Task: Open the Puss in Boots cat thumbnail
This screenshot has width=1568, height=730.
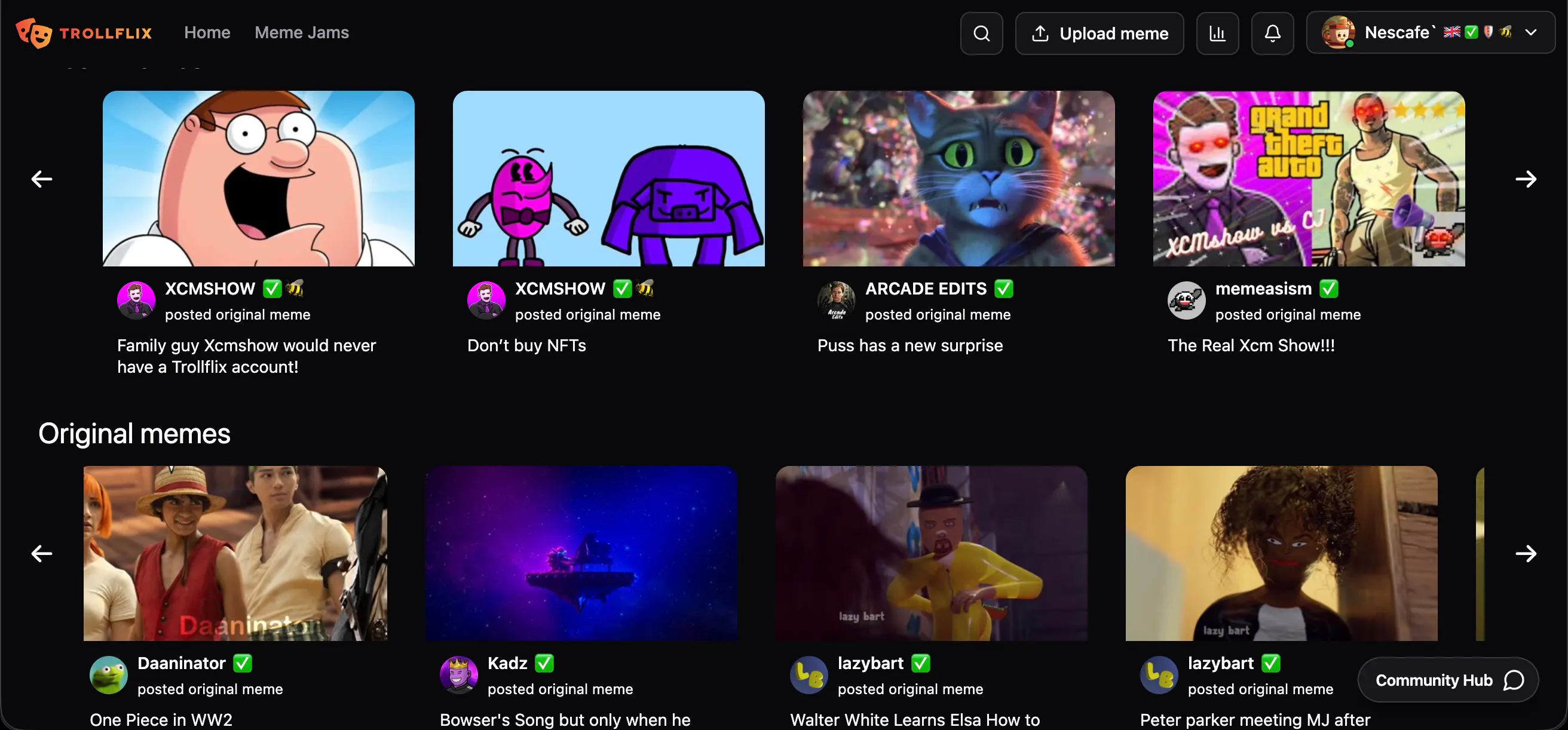Action: pos(958,179)
